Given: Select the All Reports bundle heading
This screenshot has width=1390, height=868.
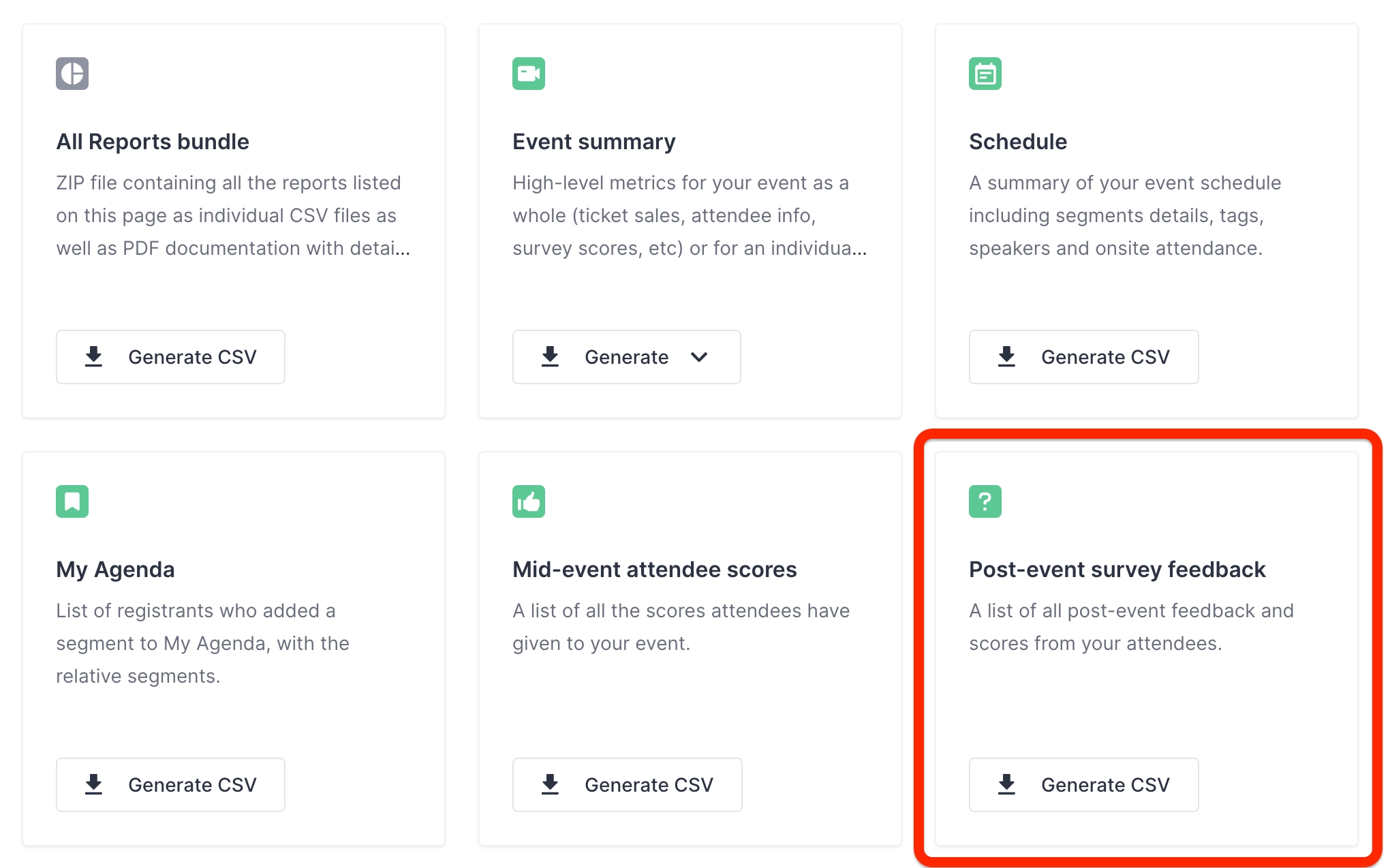Looking at the screenshot, I should [153, 142].
